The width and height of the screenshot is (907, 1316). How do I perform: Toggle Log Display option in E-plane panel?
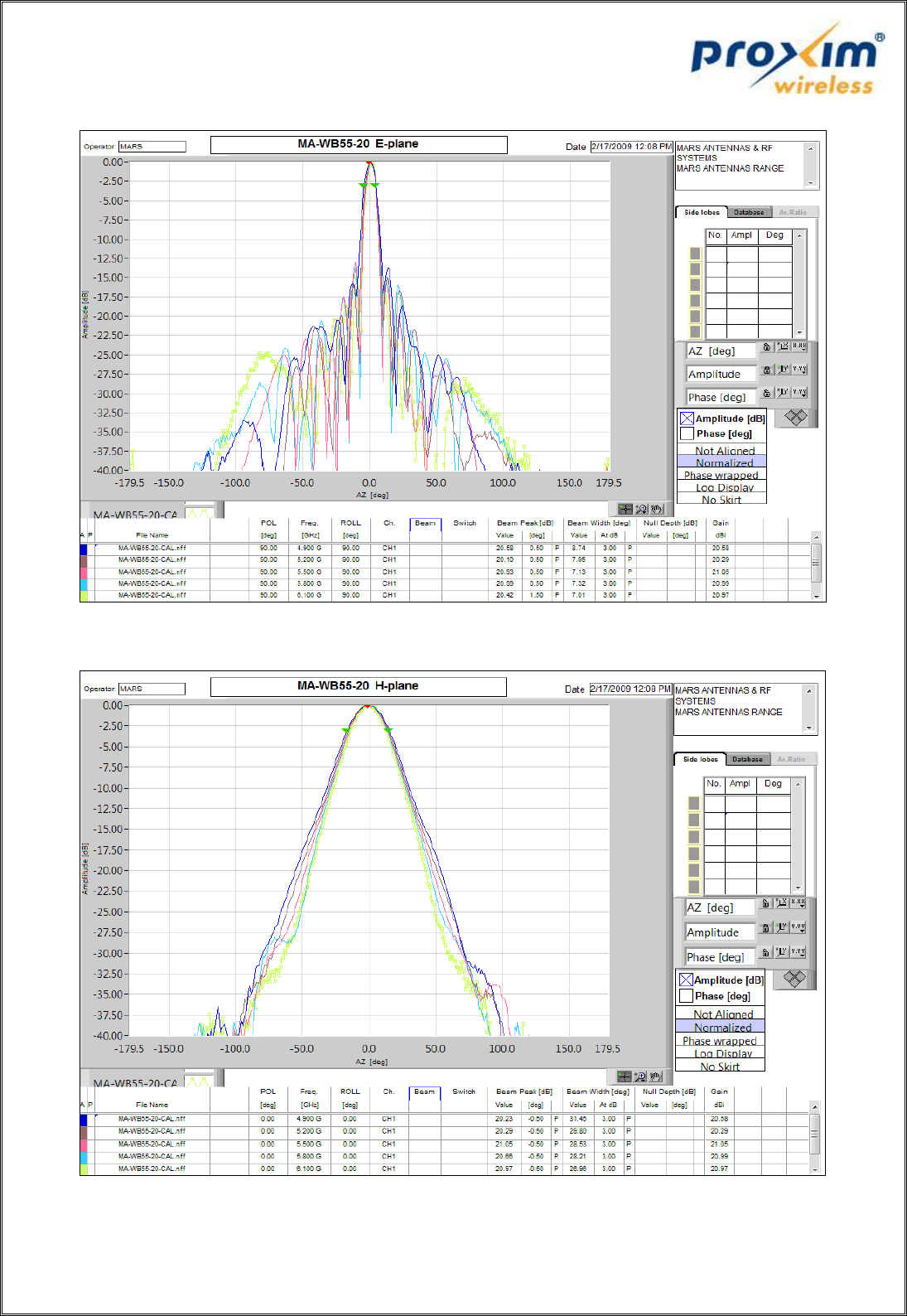[722, 487]
